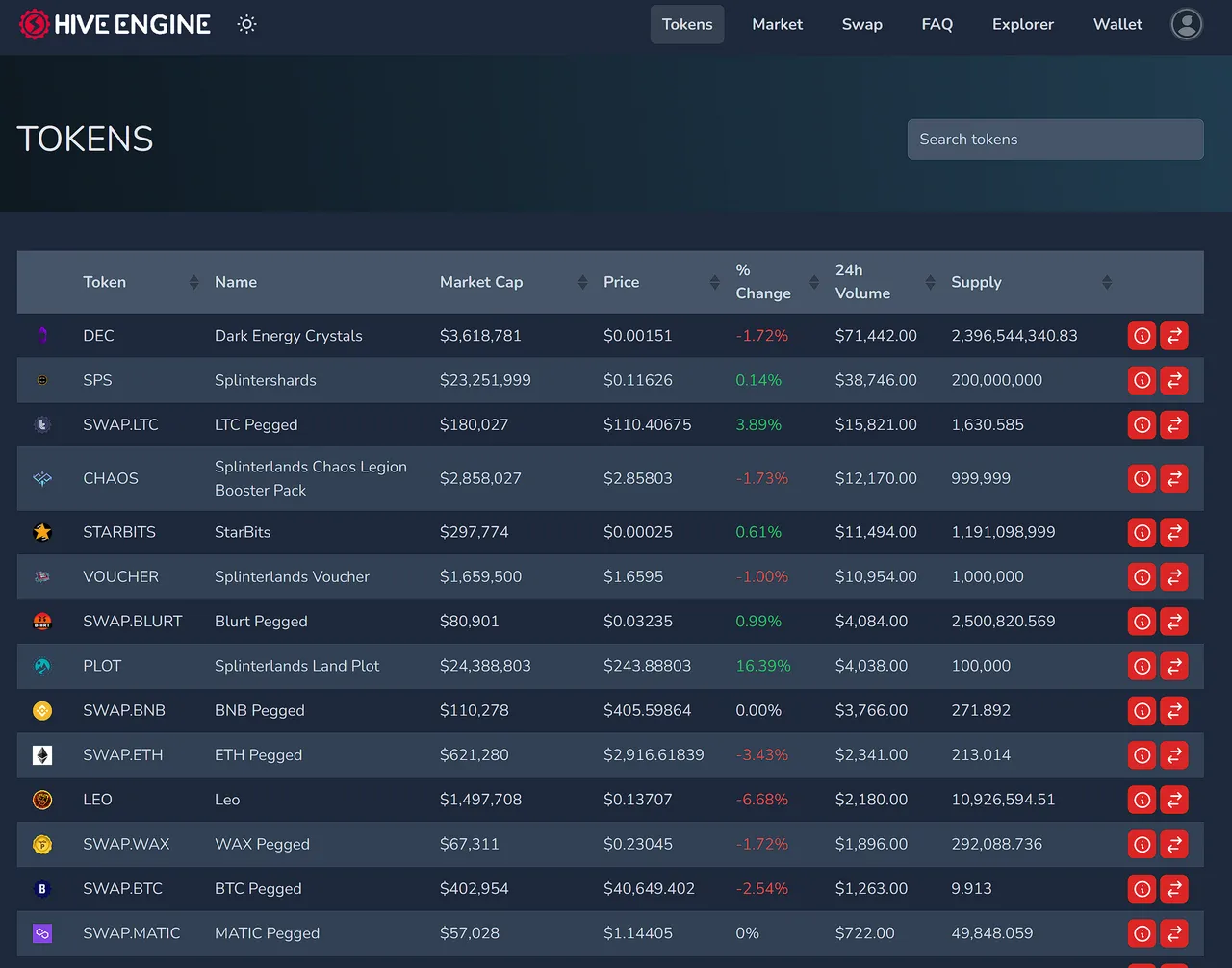Screen dimensions: 1232x968
Task: Open the Tokens tab
Action: [687, 24]
